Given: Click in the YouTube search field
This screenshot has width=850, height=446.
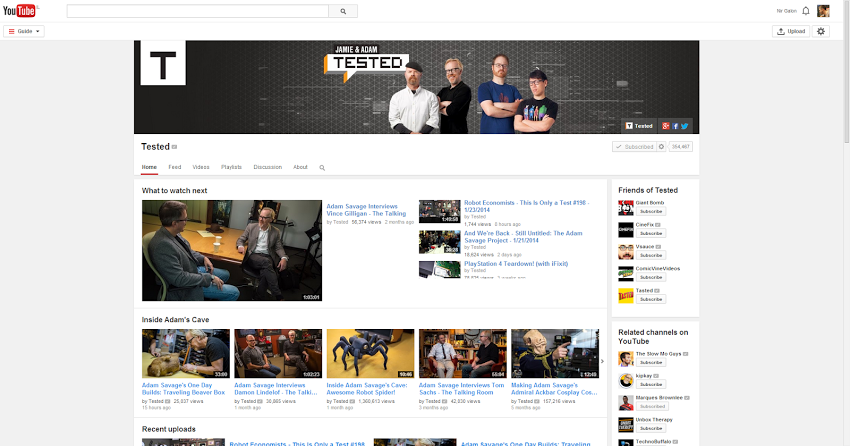Looking at the screenshot, I should pos(198,11).
